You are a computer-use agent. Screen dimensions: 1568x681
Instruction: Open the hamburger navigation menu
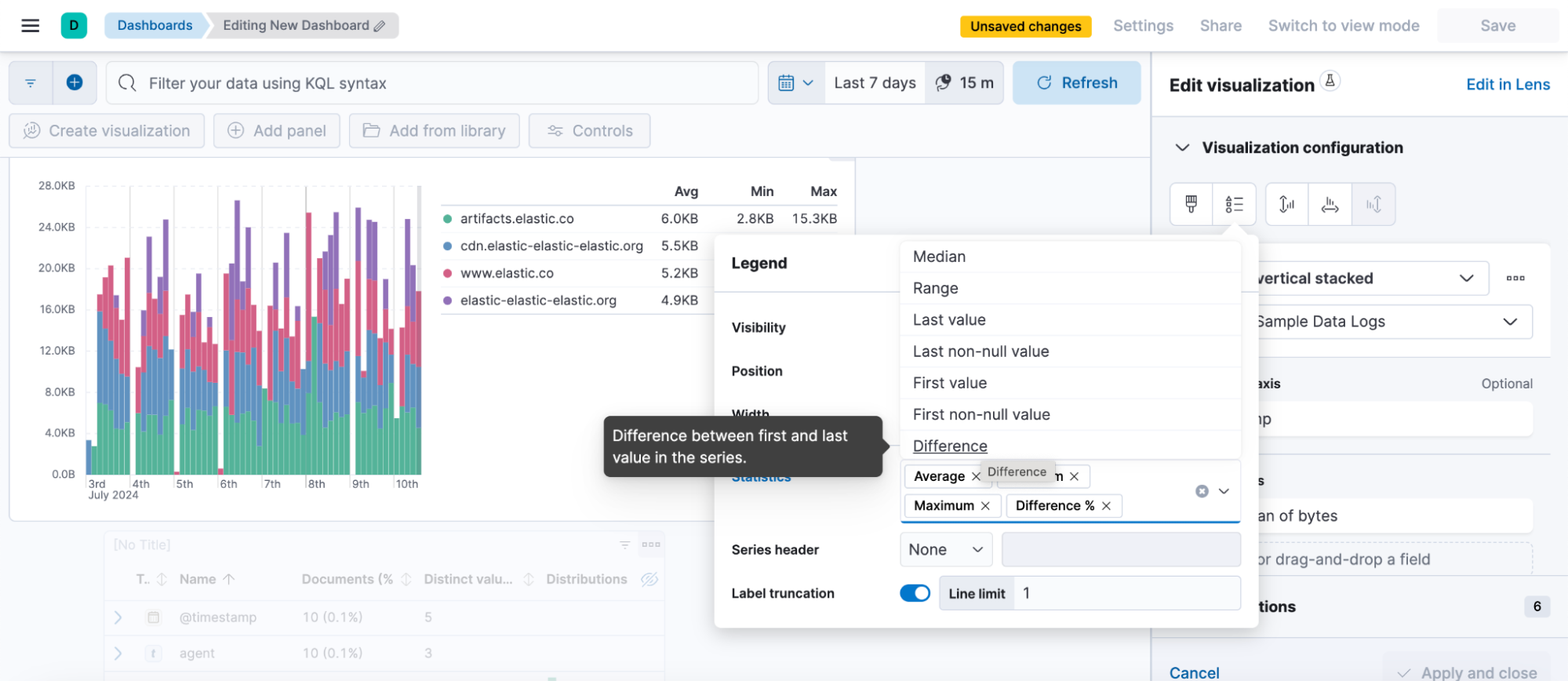tap(31, 26)
